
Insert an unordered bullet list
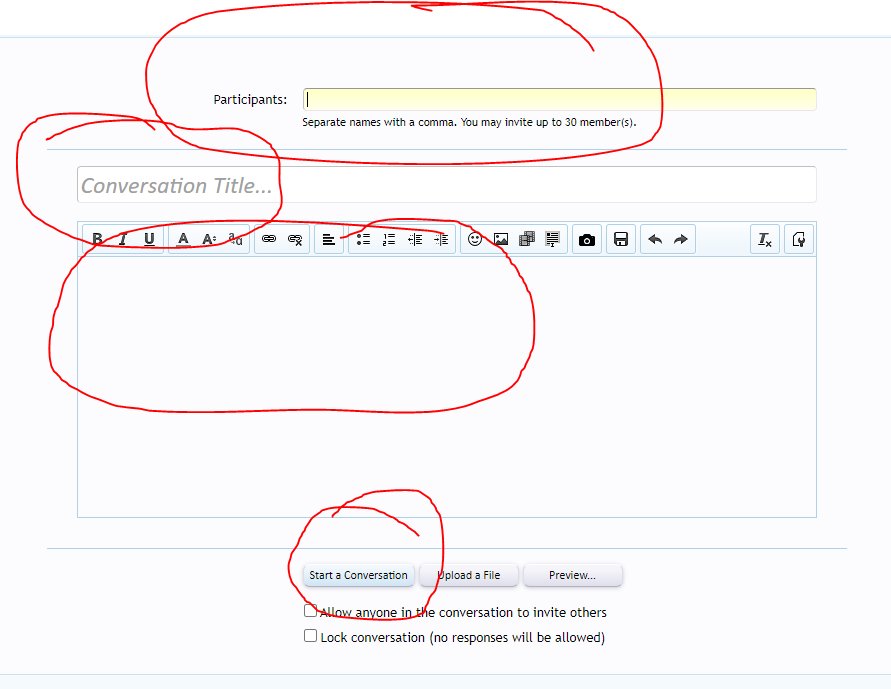point(363,239)
